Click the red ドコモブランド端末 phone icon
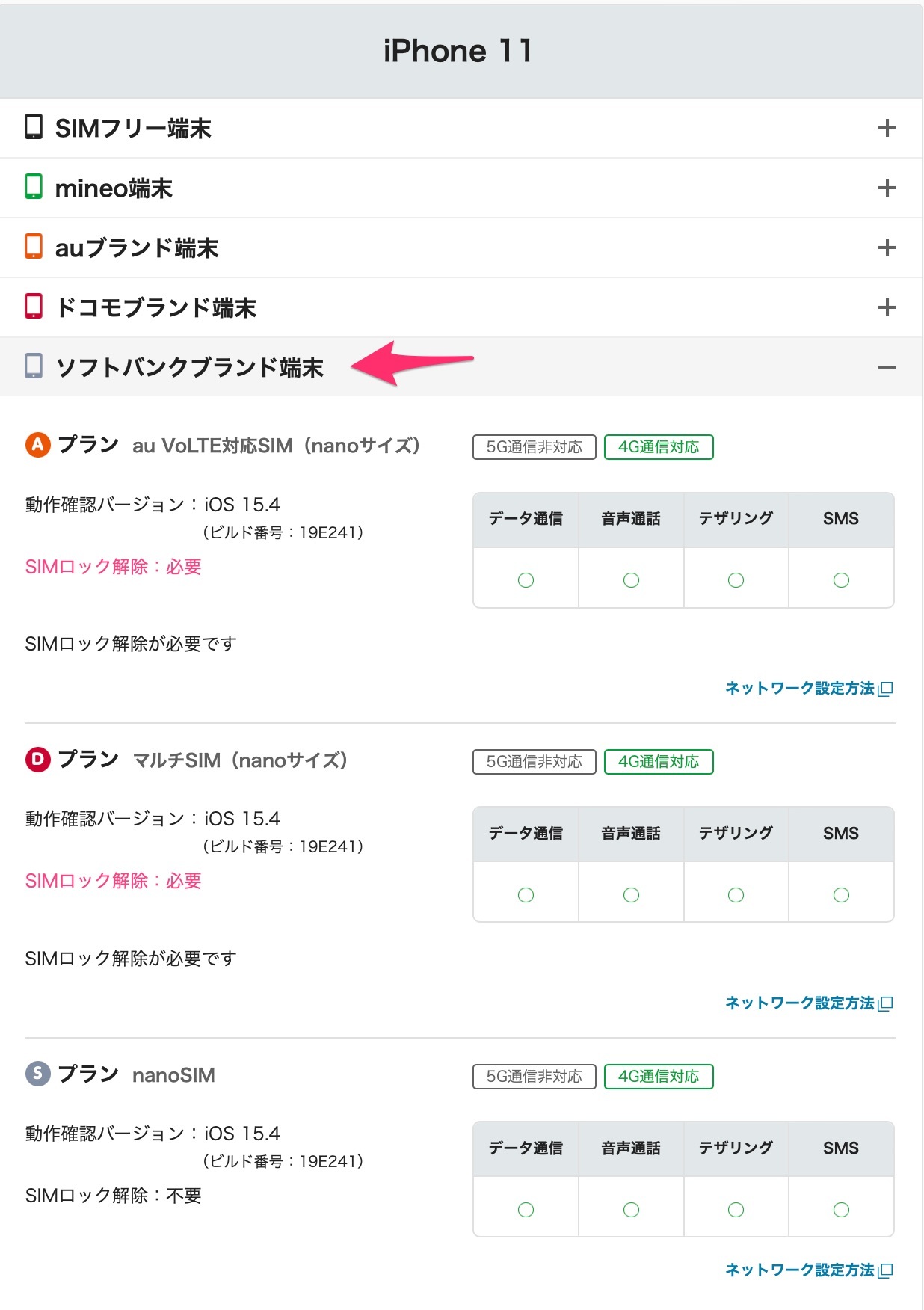Image resolution: width=924 pixels, height=1310 pixels. 34,307
